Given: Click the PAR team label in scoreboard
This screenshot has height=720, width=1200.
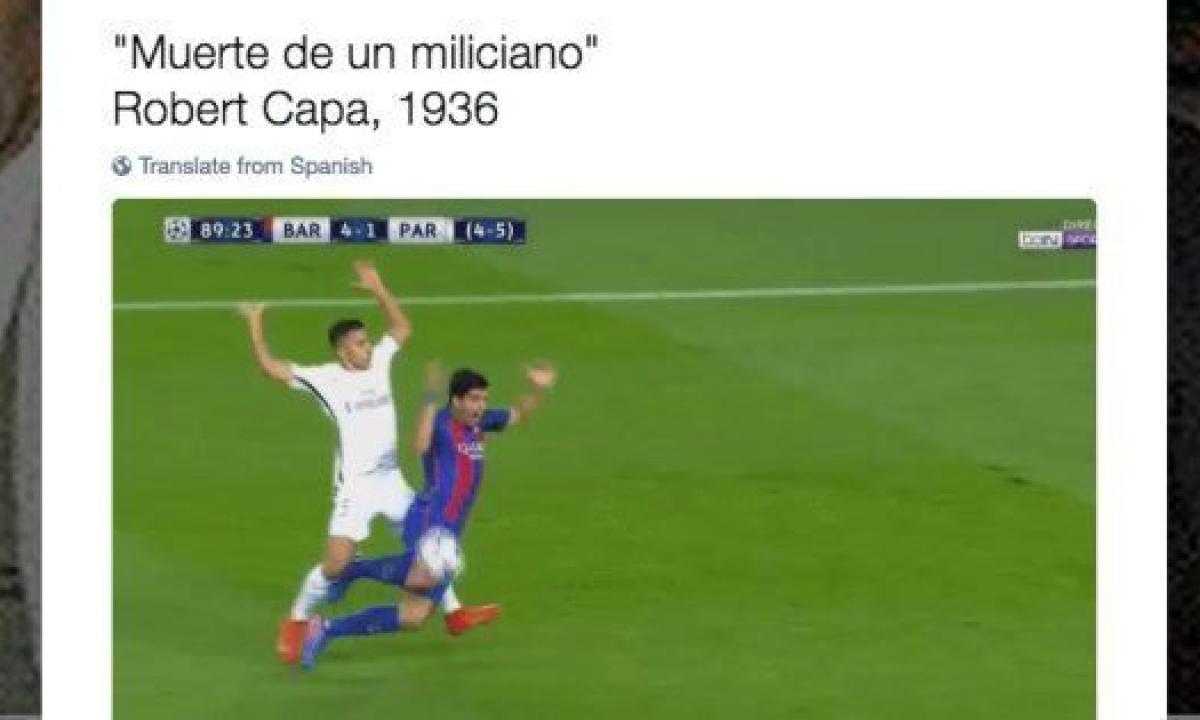Looking at the screenshot, I should coord(418,230).
